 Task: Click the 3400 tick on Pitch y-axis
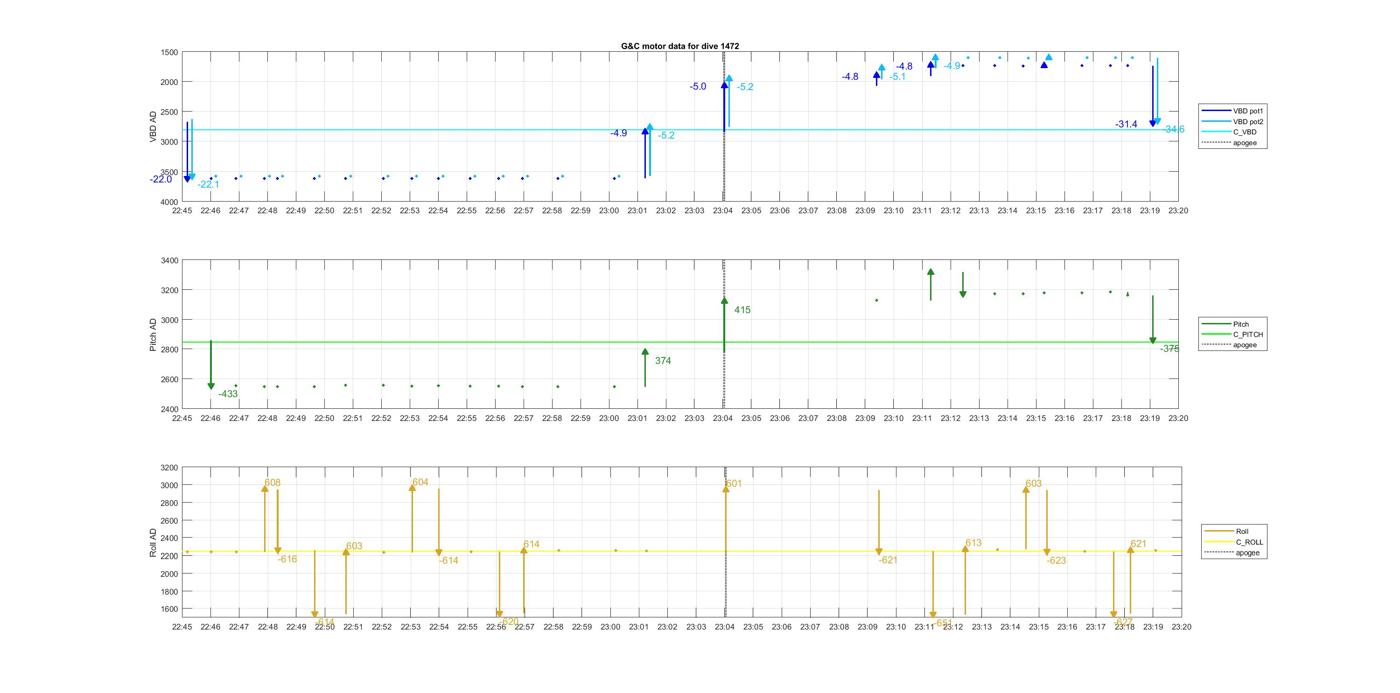[168, 260]
